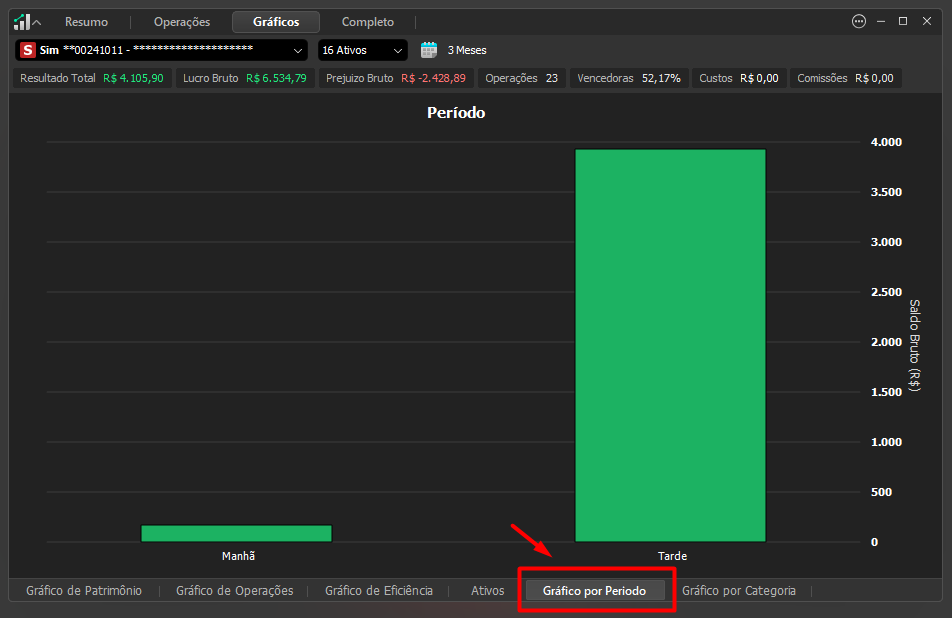Switch to the Operações tab

point(182,22)
